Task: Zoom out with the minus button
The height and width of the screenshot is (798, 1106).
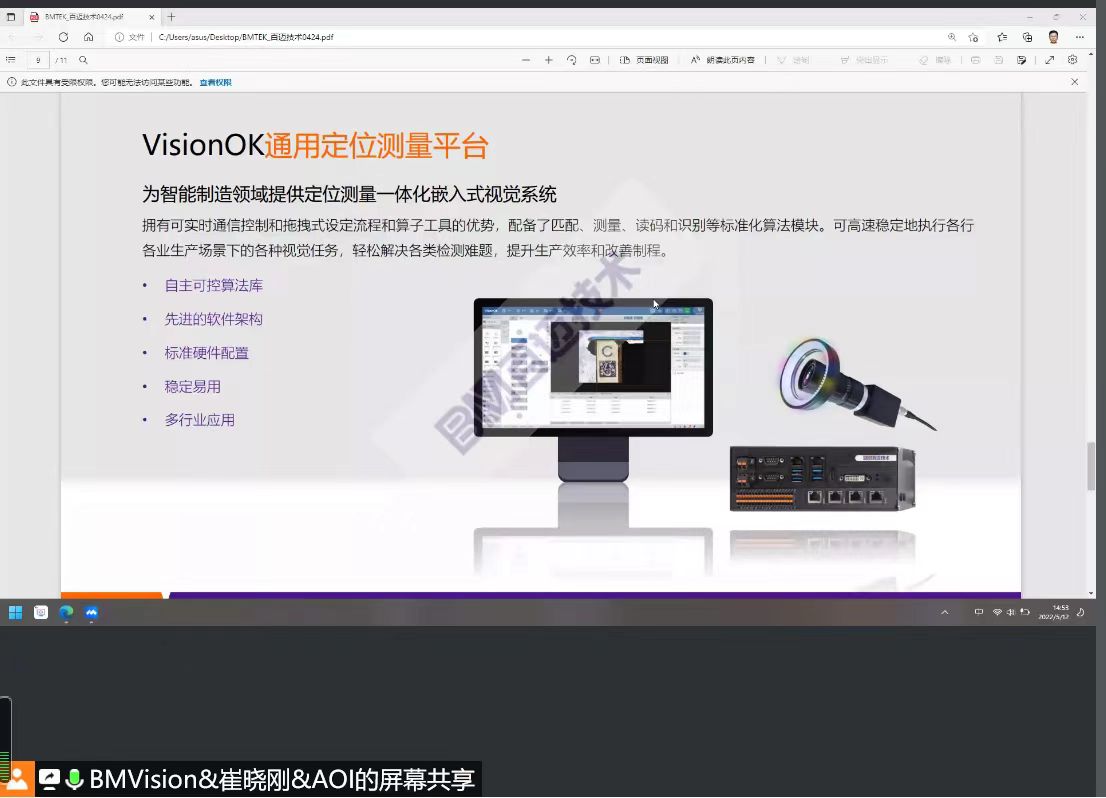Action: tap(526, 60)
